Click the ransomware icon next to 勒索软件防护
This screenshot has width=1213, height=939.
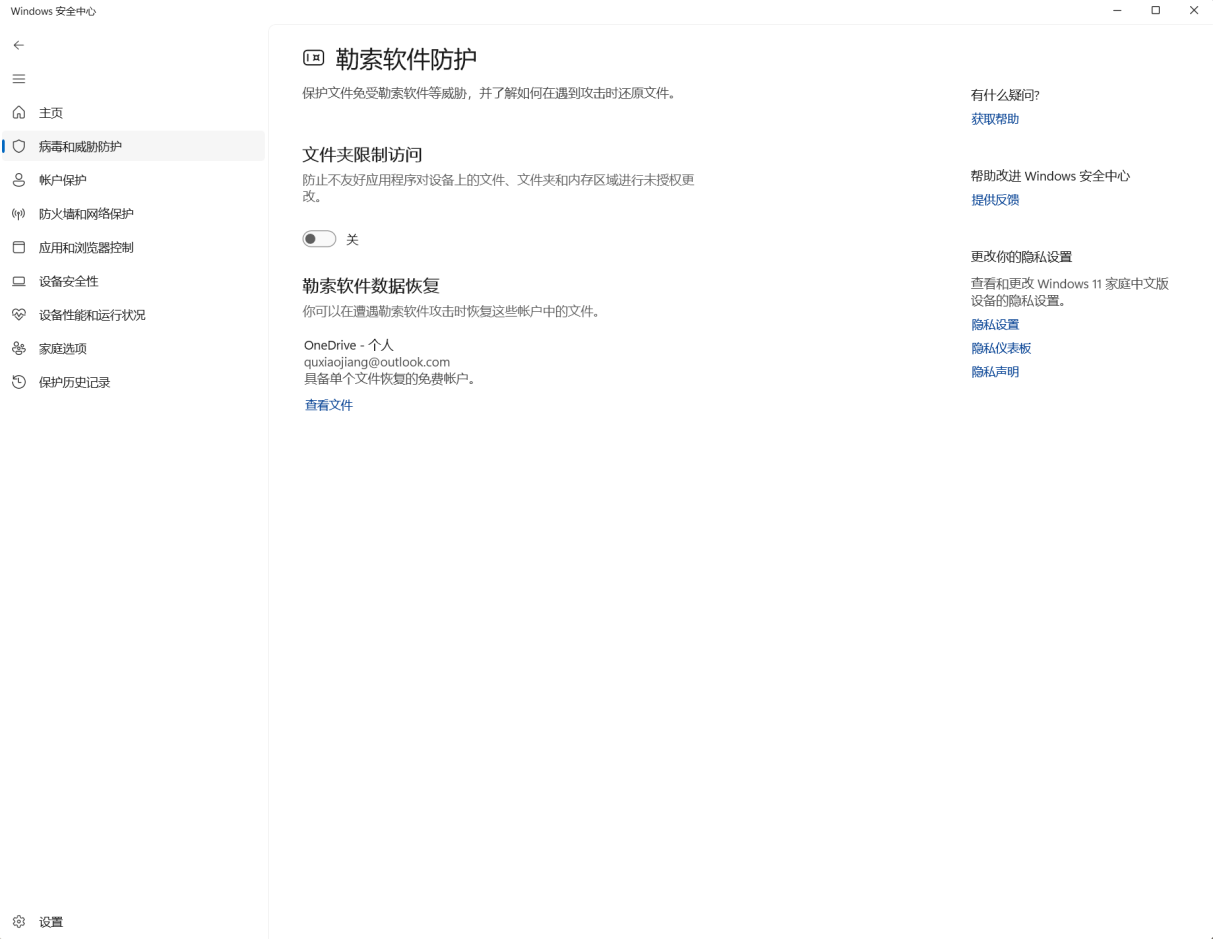coord(314,58)
